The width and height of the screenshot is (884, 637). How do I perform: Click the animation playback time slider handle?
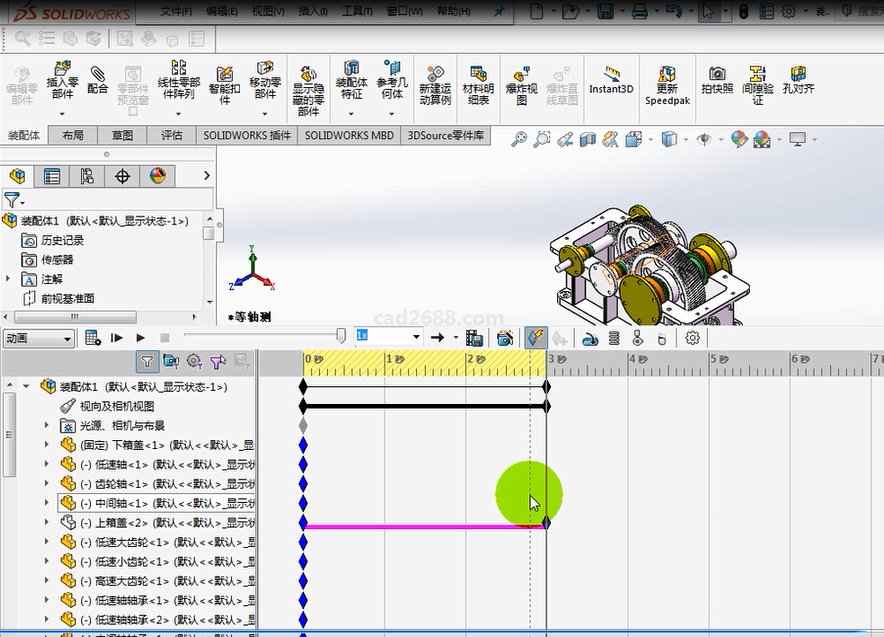pos(341,336)
